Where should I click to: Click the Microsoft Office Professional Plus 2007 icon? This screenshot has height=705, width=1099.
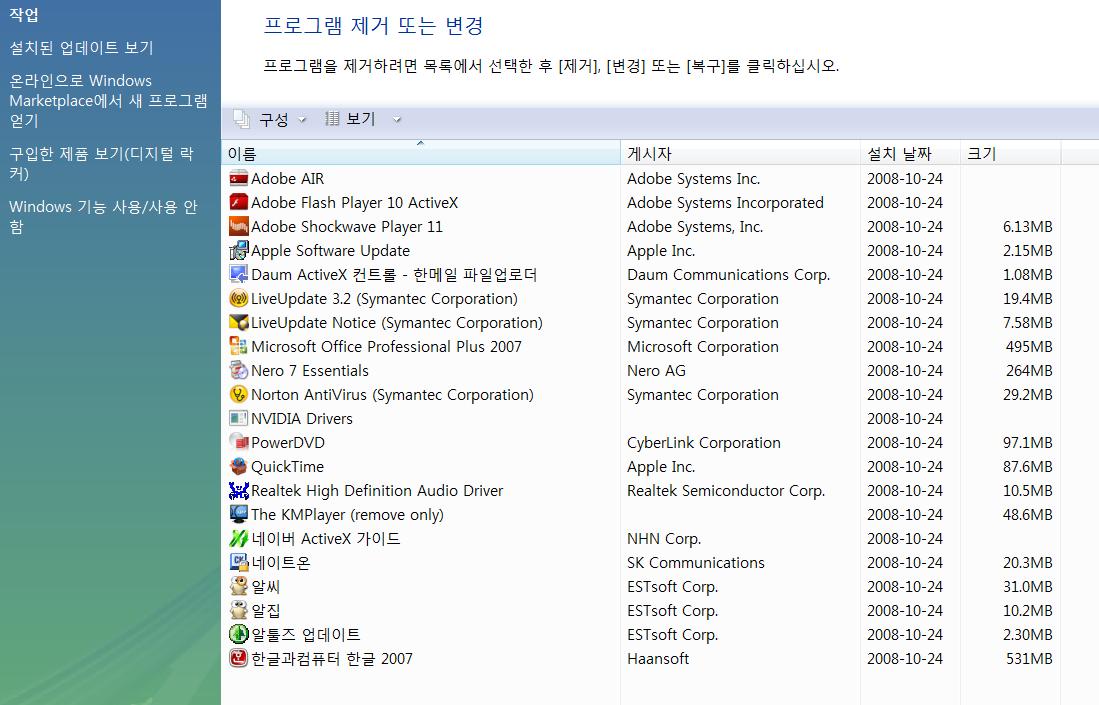[x=238, y=346]
